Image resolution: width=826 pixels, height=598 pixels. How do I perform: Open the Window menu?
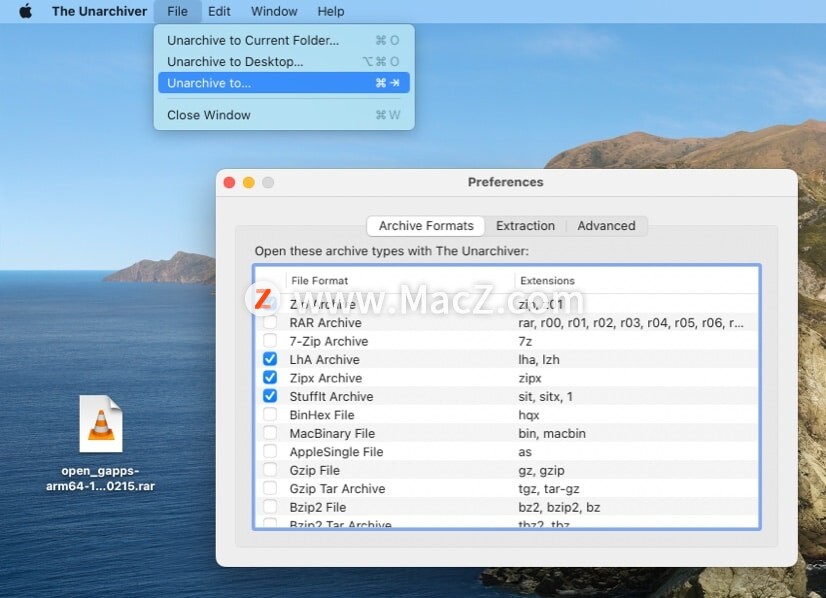coord(274,11)
